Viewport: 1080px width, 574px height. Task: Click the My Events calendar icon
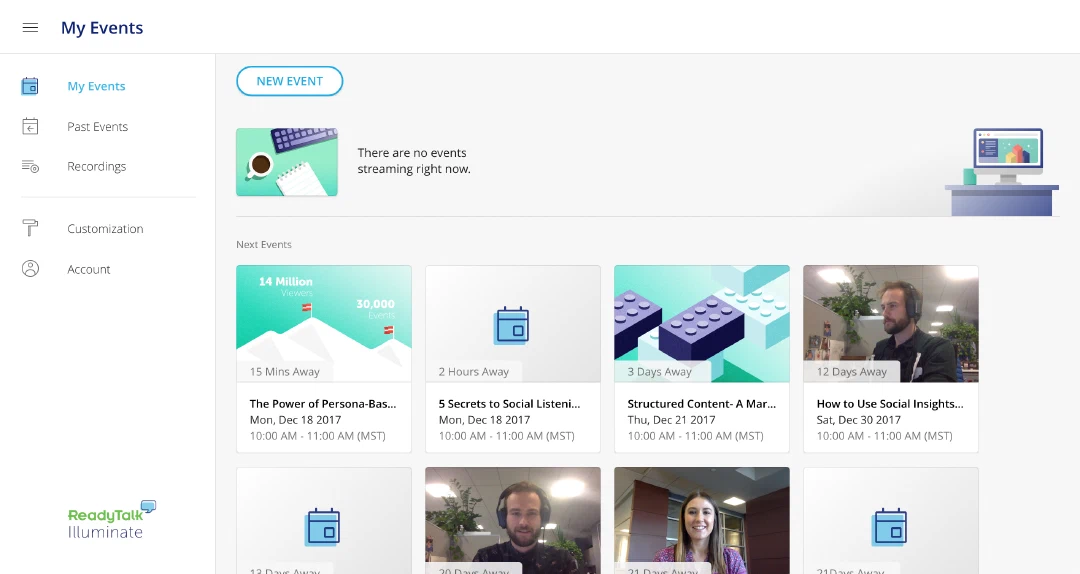coord(30,86)
